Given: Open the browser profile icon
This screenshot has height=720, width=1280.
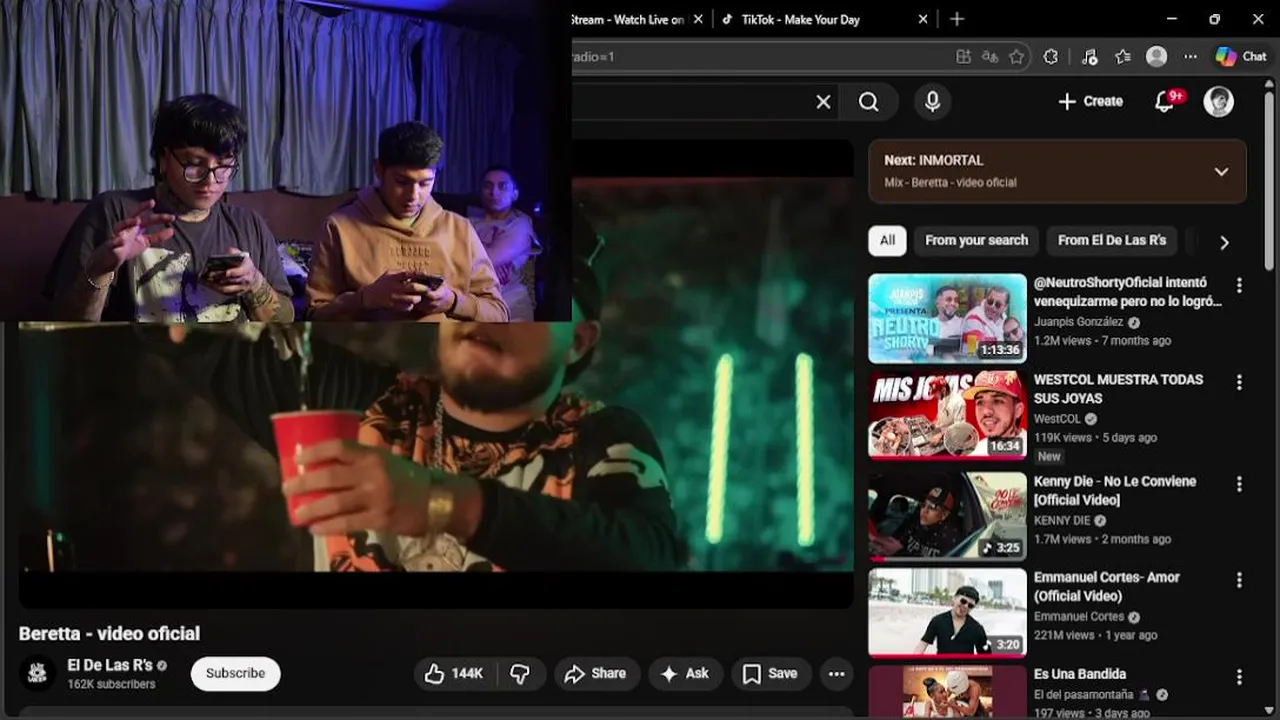Looking at the screenshot, I should pyautogui.click(x=1156, y=57).
